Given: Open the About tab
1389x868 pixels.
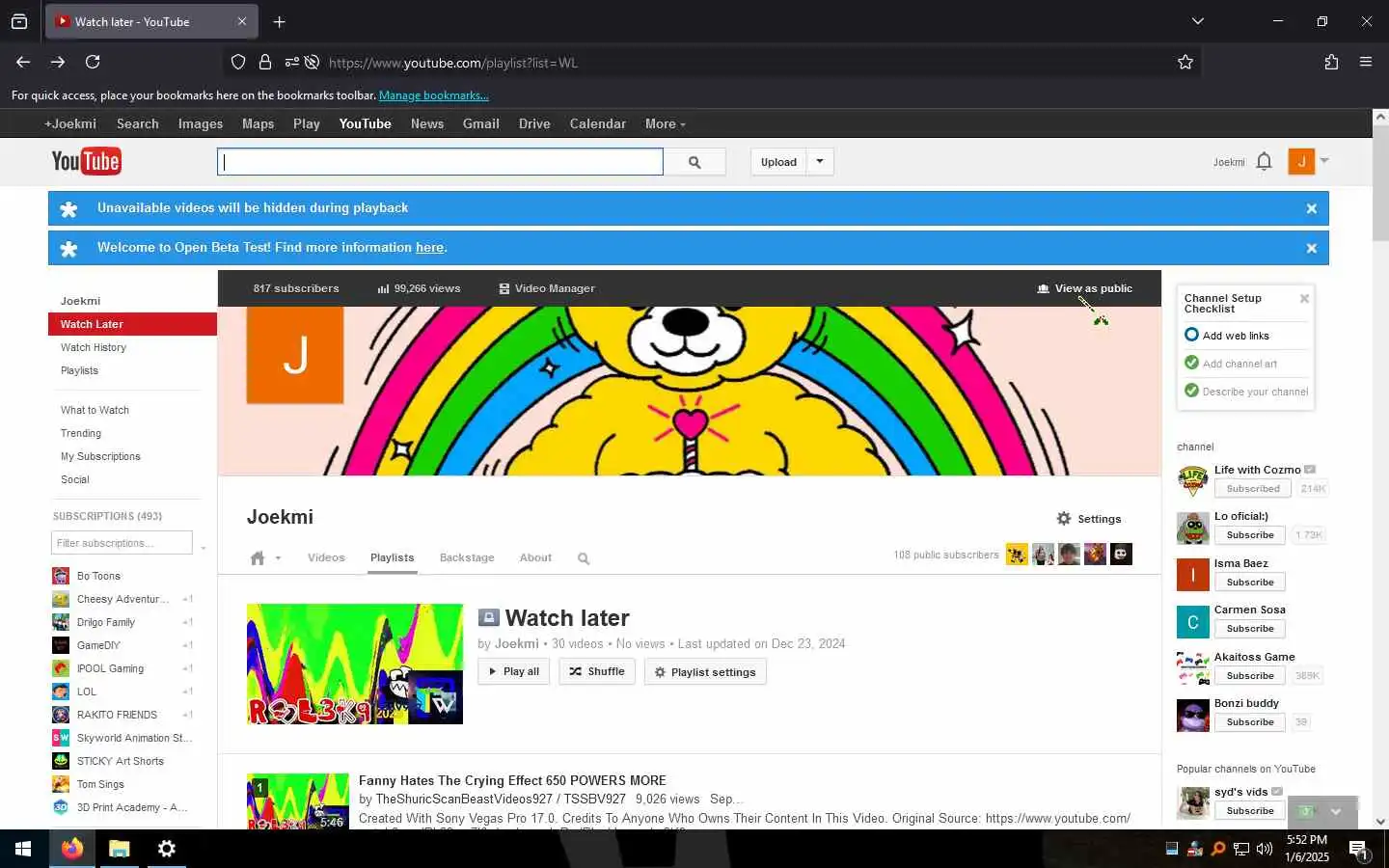Looking at the screenshot, I should click(535, 557).
